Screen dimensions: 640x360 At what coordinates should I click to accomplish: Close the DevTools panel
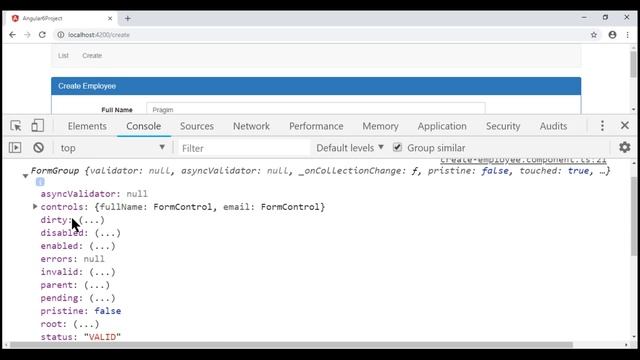tap(624, 125)
